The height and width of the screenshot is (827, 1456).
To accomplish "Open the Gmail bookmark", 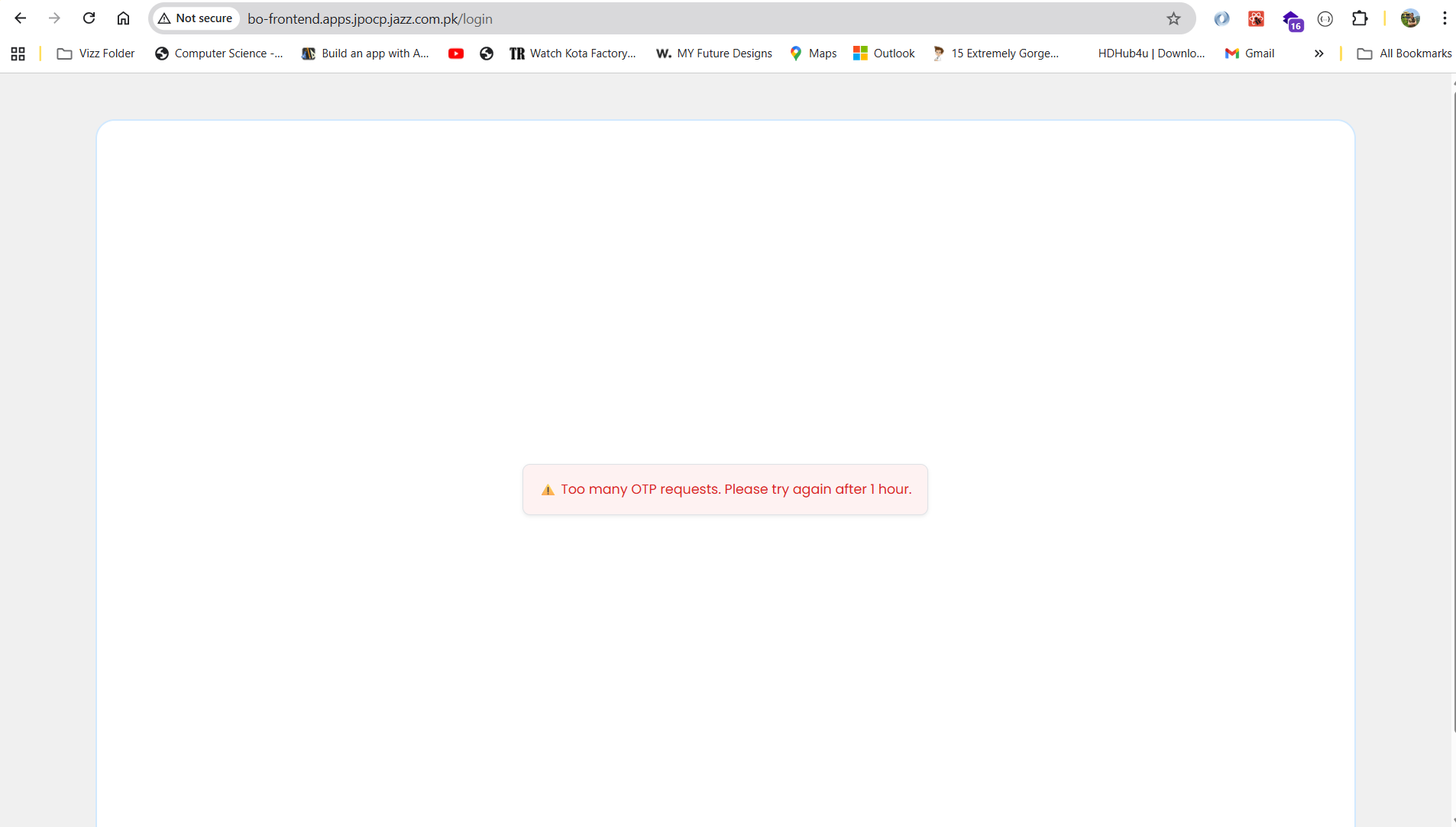I will [1250, 54].
